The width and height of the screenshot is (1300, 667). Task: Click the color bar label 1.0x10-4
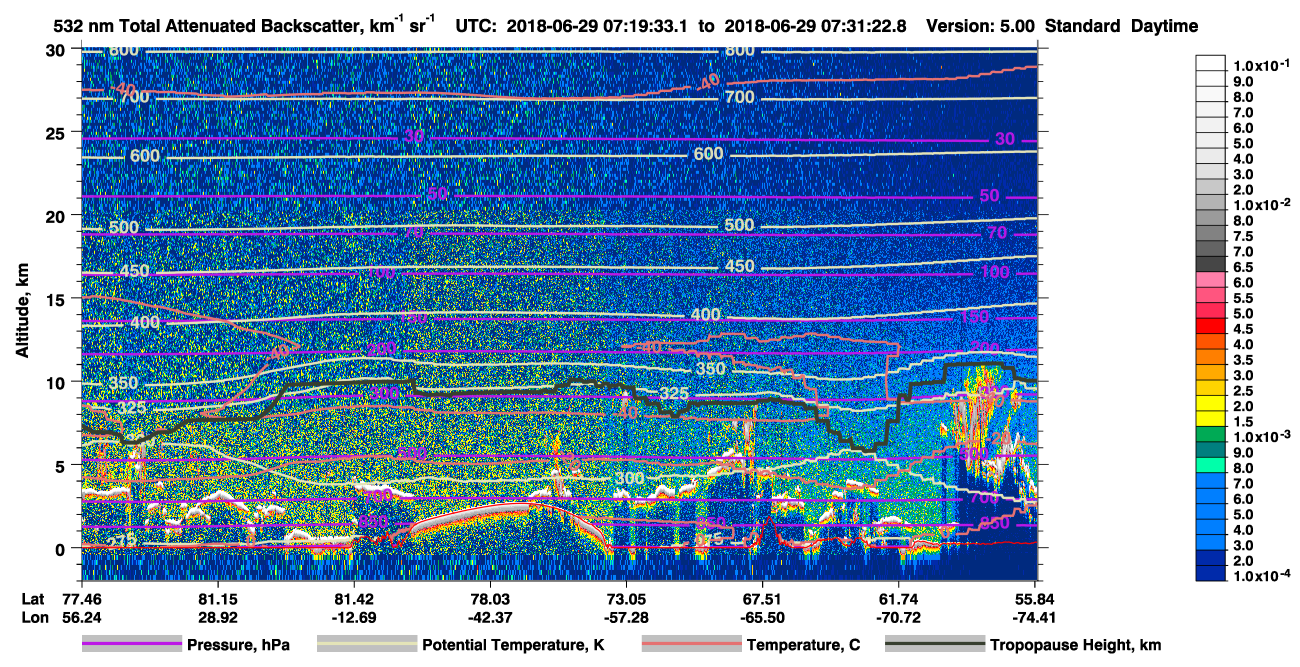point(1261,575)
